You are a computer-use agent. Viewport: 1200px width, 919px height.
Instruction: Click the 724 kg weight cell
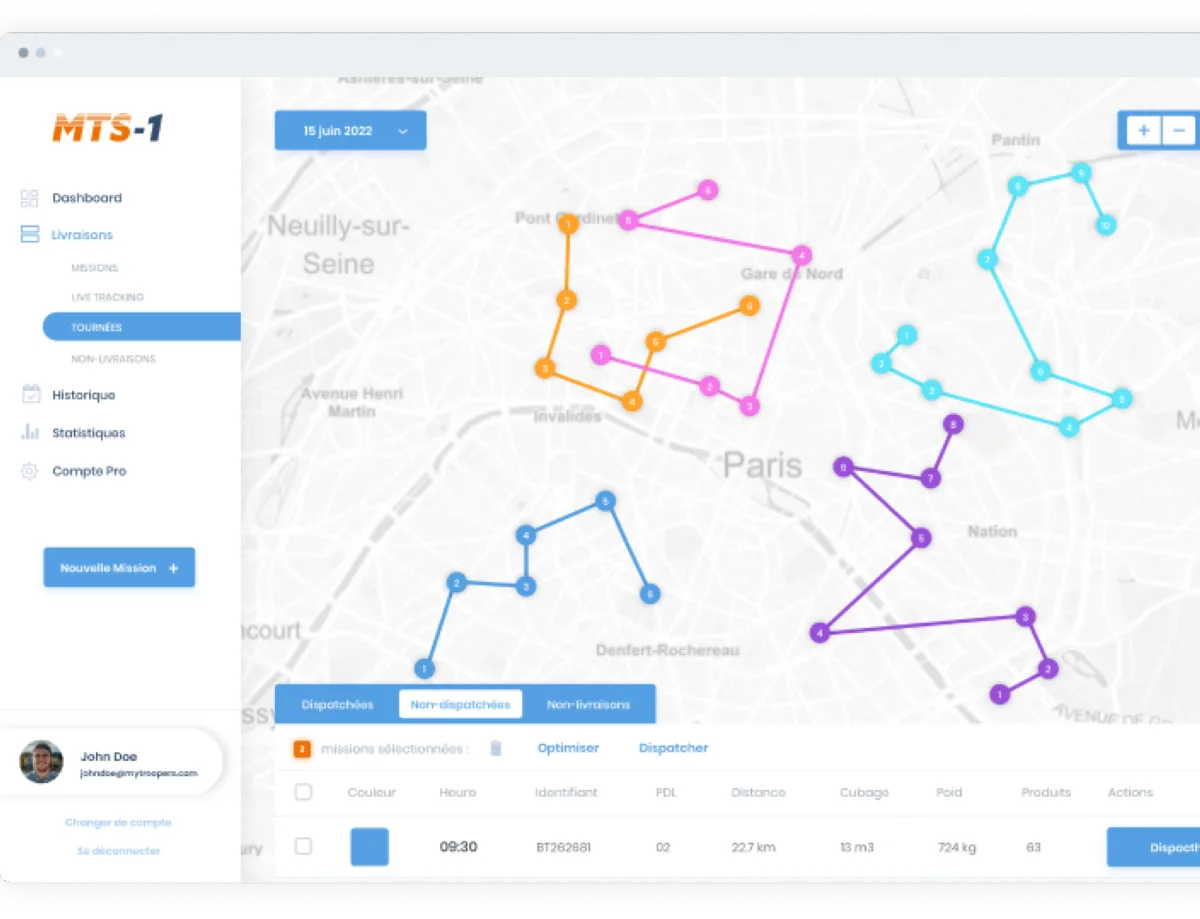[x=957, y=847]
